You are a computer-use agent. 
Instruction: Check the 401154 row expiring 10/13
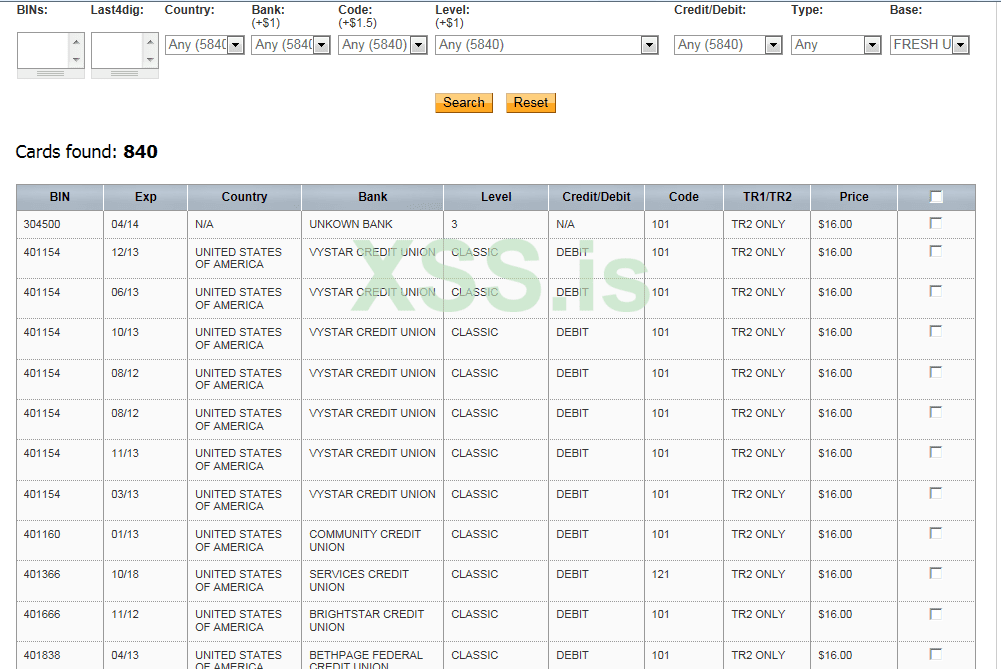[x=936, y=331]
